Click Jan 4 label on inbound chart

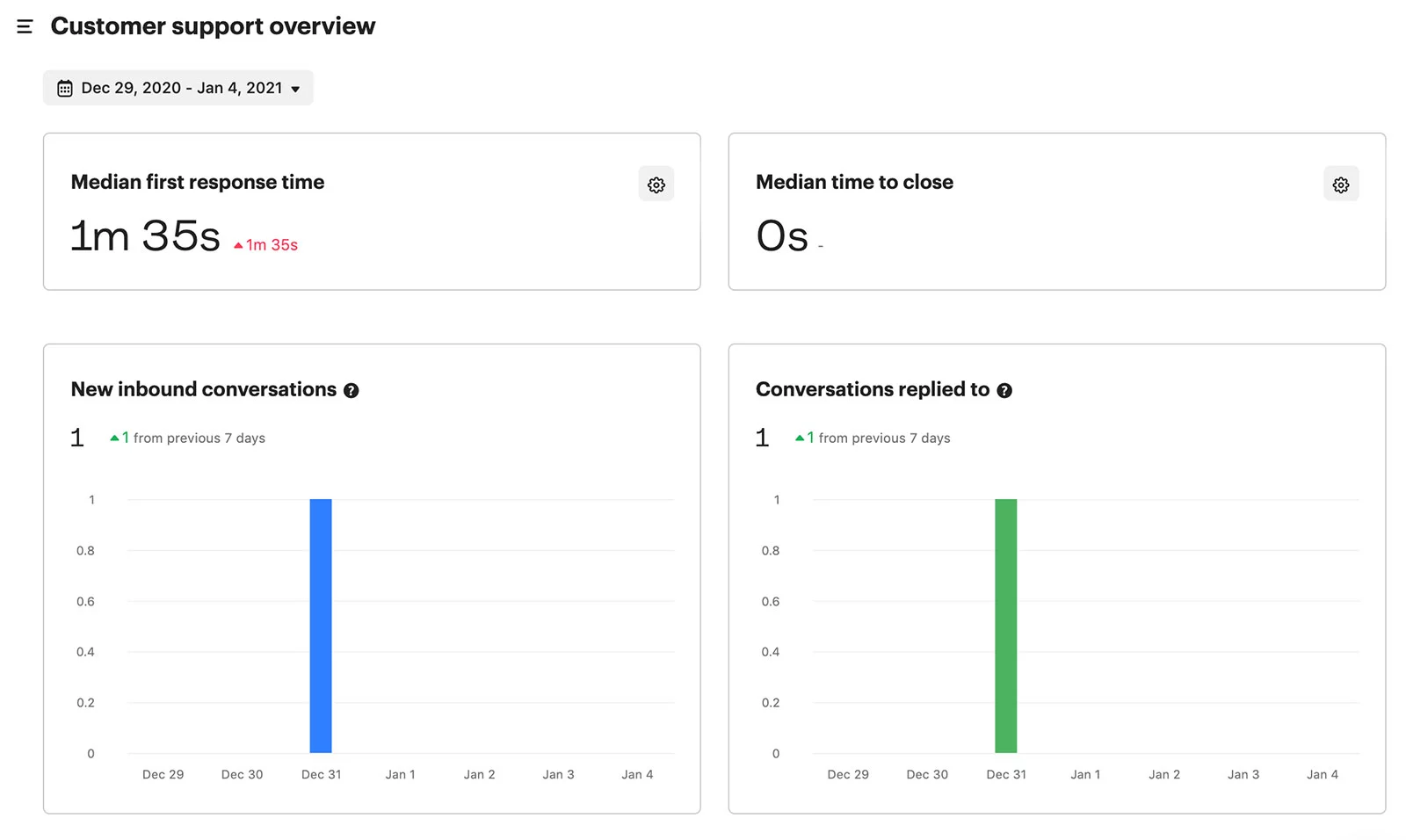pos(638,774)
